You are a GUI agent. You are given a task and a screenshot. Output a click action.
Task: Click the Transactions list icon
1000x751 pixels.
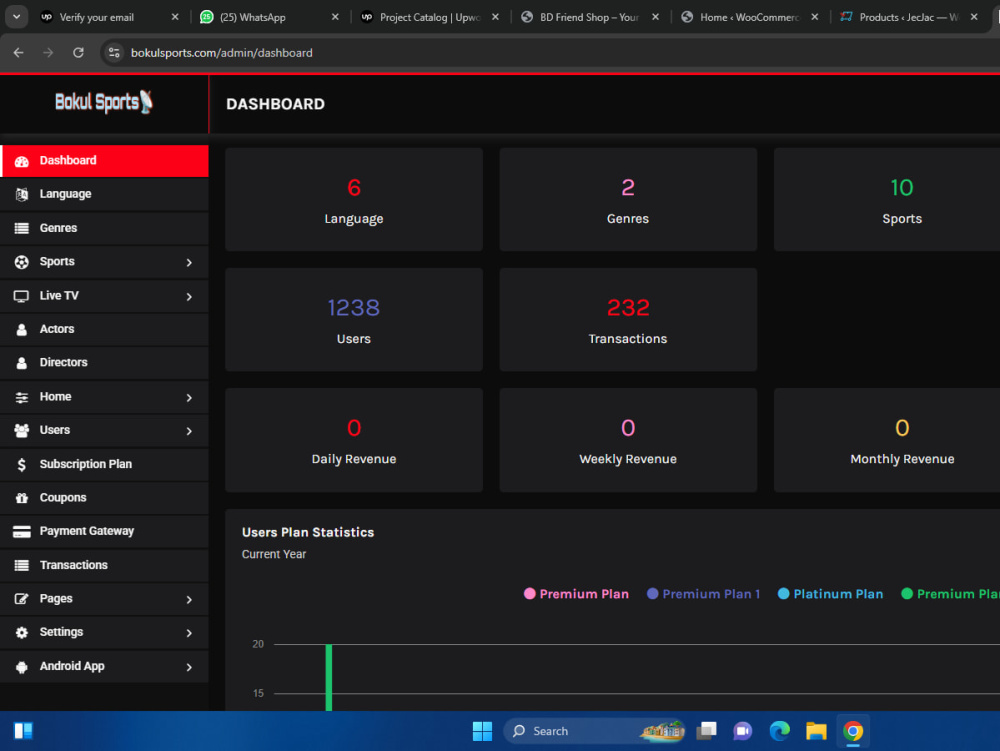22,565
